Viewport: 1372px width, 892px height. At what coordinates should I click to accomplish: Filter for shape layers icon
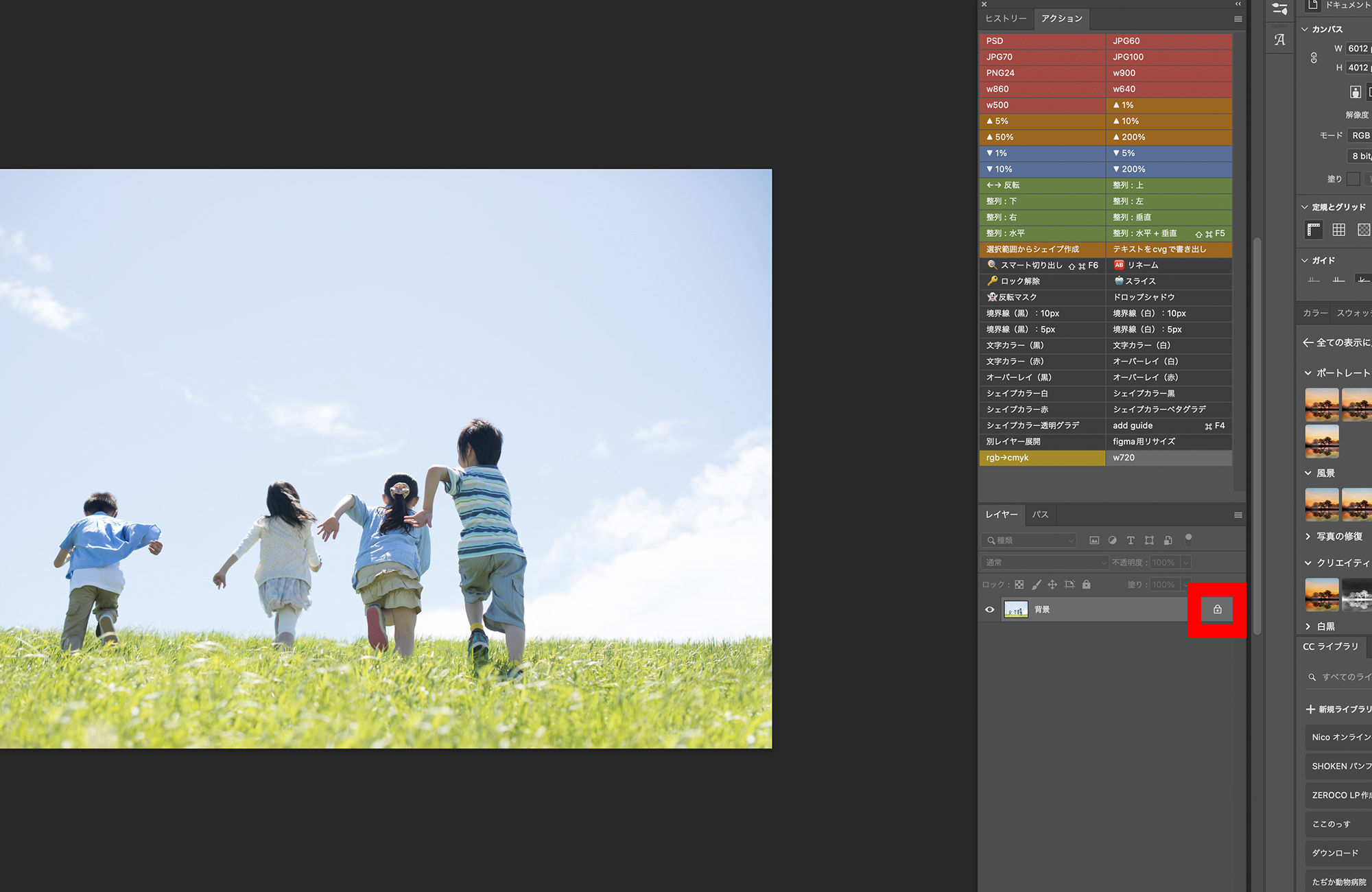(x=1149, y=541)
